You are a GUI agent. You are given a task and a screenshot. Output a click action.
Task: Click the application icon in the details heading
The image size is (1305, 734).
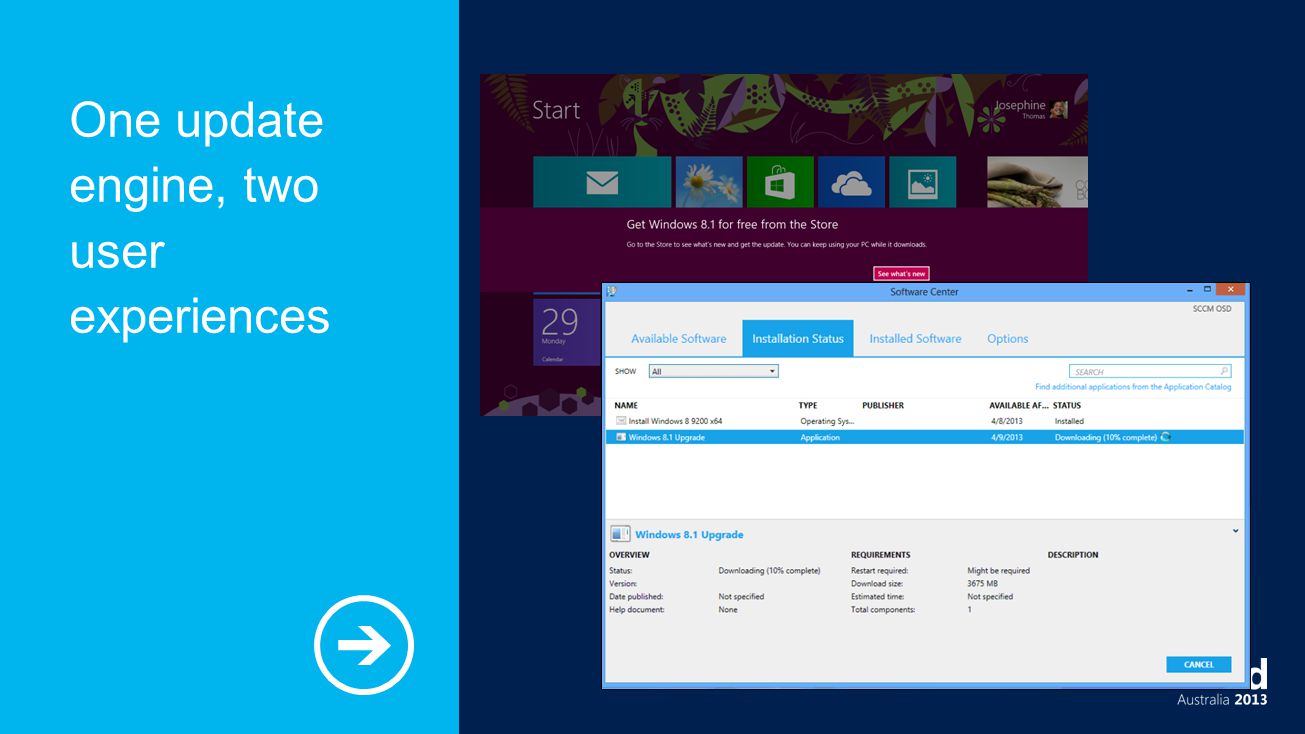click(x=620, y=534)
